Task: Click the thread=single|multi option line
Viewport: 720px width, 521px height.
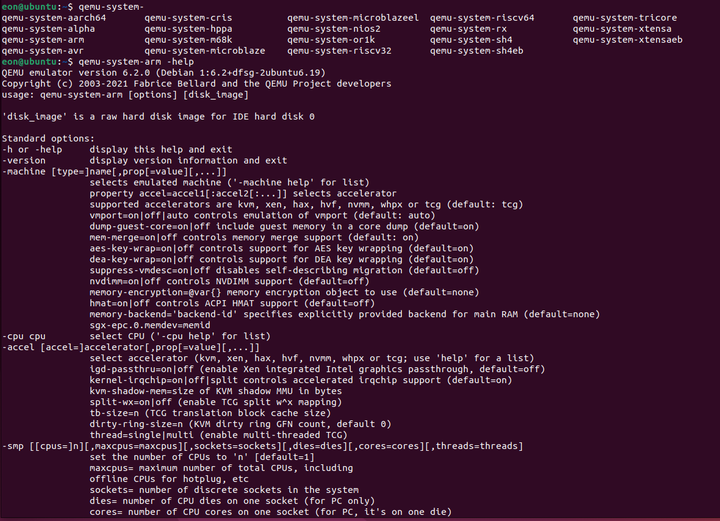Action: (218, 435)
